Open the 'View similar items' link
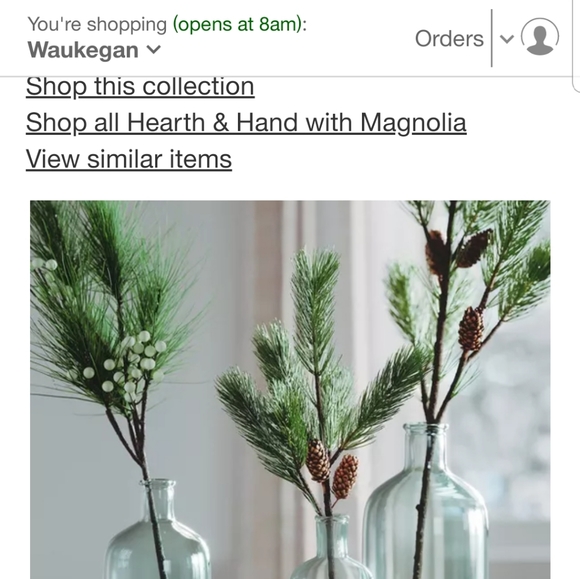The width and height of the screenshot is (580, 579). pos(129,159)
